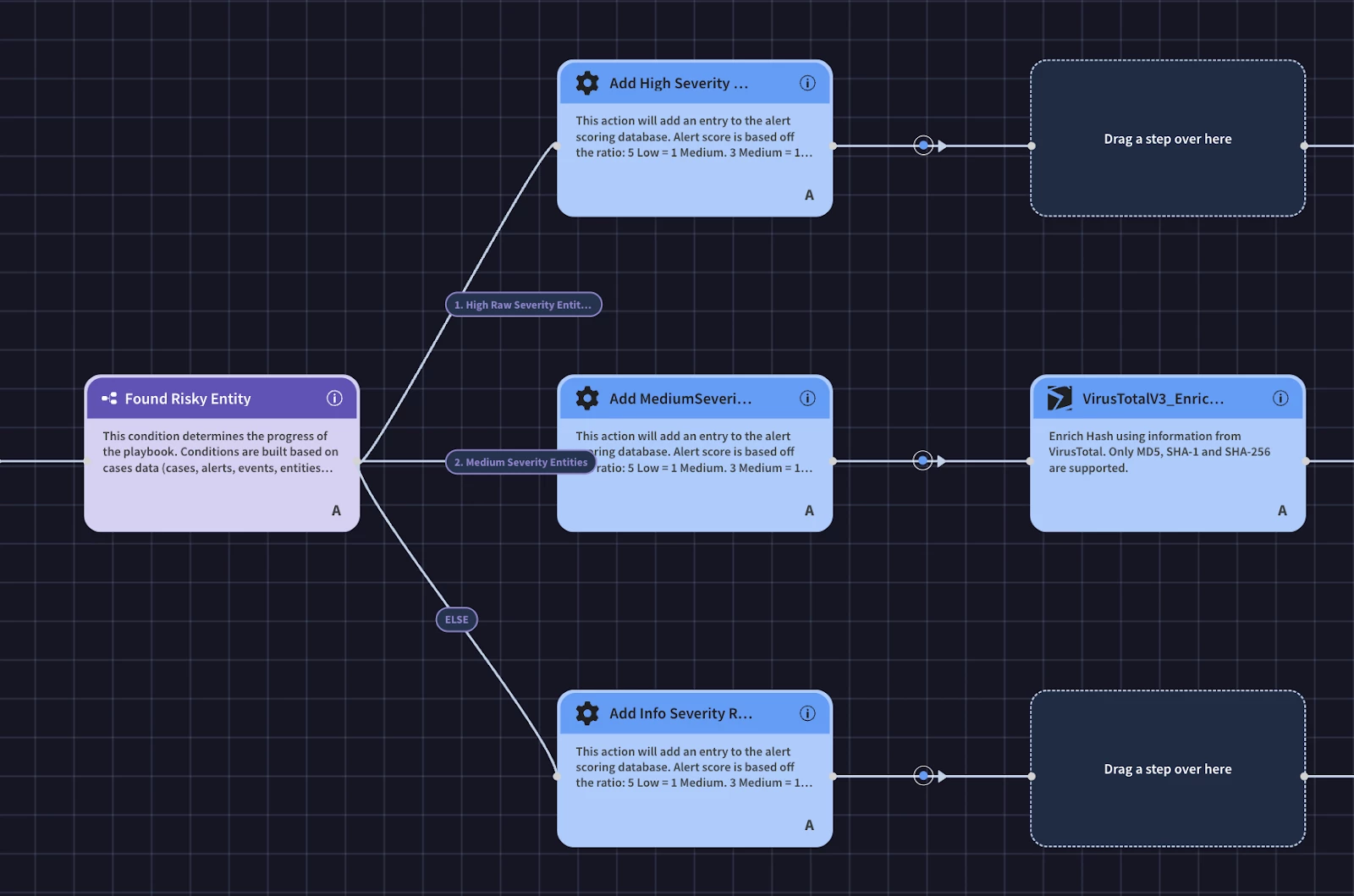Toggle the blue connector dot after Add High Severity
Image resolution: width=1354 pixels, height=896 pixels.
(x=922, y=145)
